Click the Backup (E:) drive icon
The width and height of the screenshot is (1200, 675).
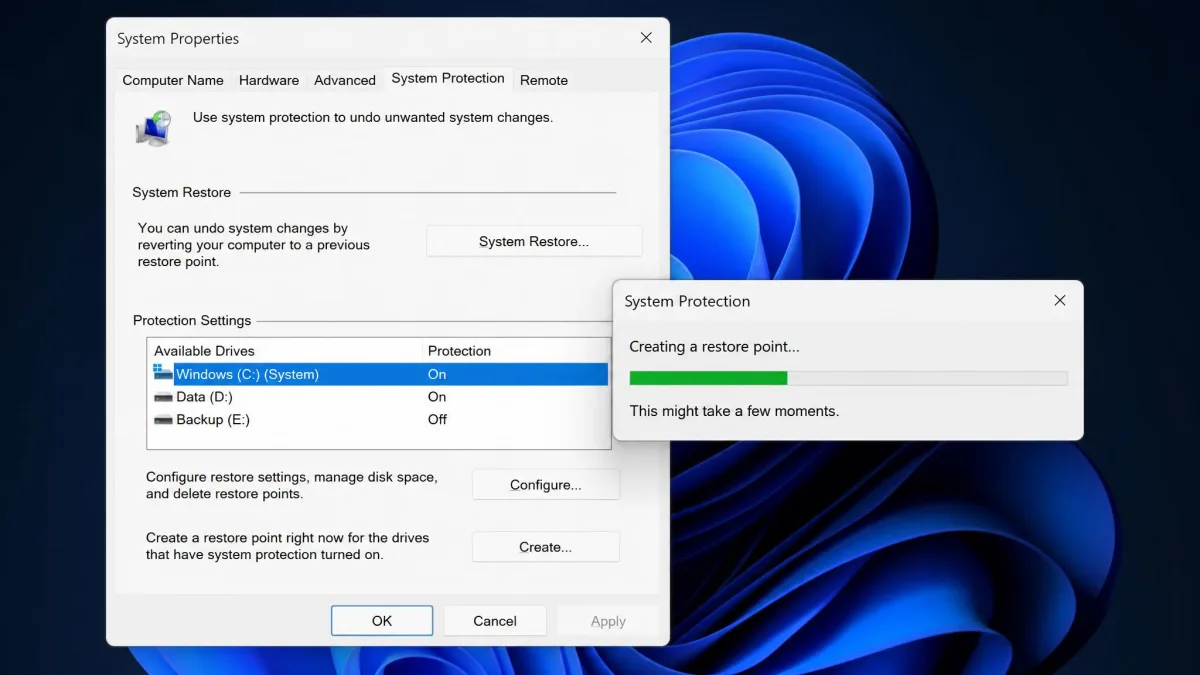pyautogui.click(x=163, y=420)
